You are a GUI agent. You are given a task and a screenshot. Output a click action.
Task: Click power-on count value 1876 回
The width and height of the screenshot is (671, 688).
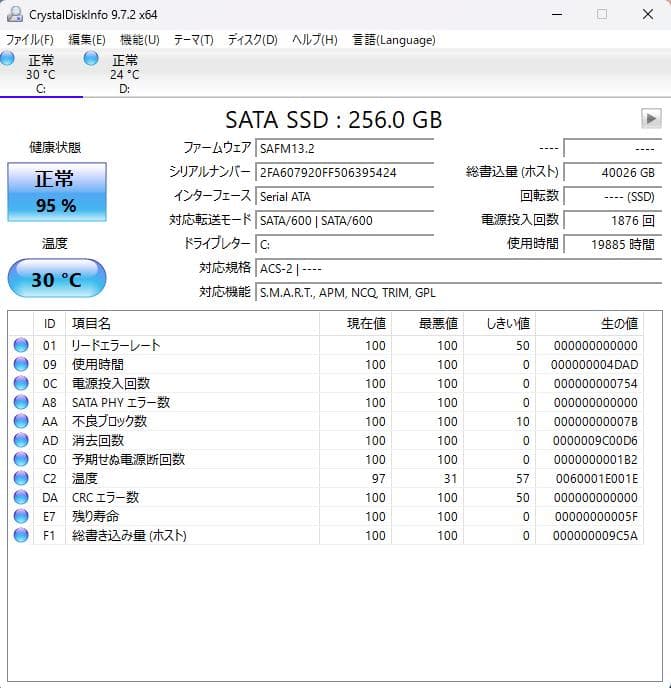click(613, 220)
